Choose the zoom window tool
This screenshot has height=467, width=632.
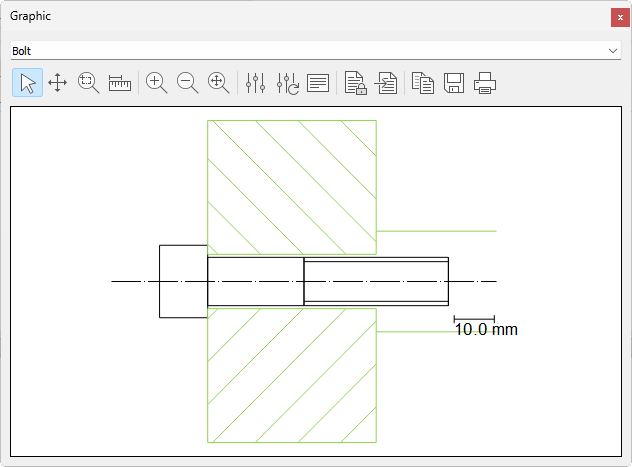click(89, 83)
